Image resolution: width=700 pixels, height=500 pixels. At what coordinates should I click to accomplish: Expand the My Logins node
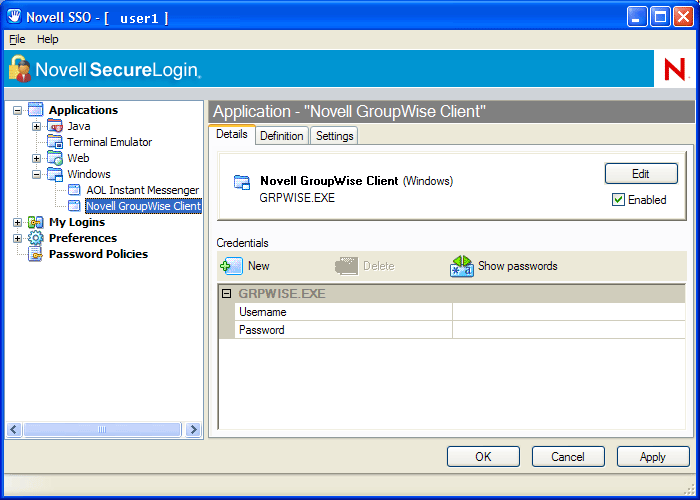click(17, 222)
